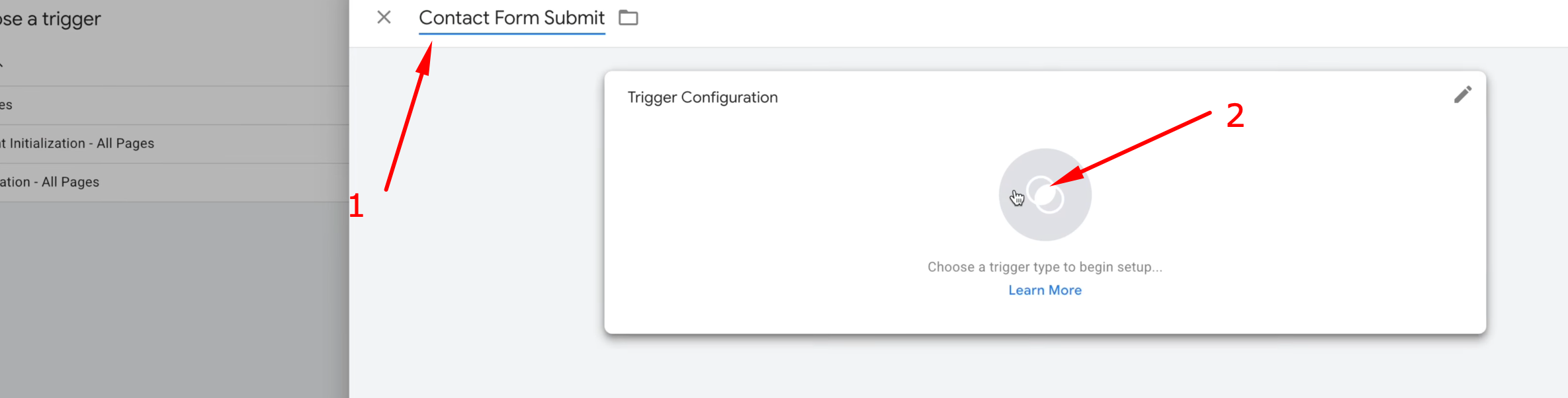
Task: Click the Trigger Configuration heading
Action: coord(703,98)
